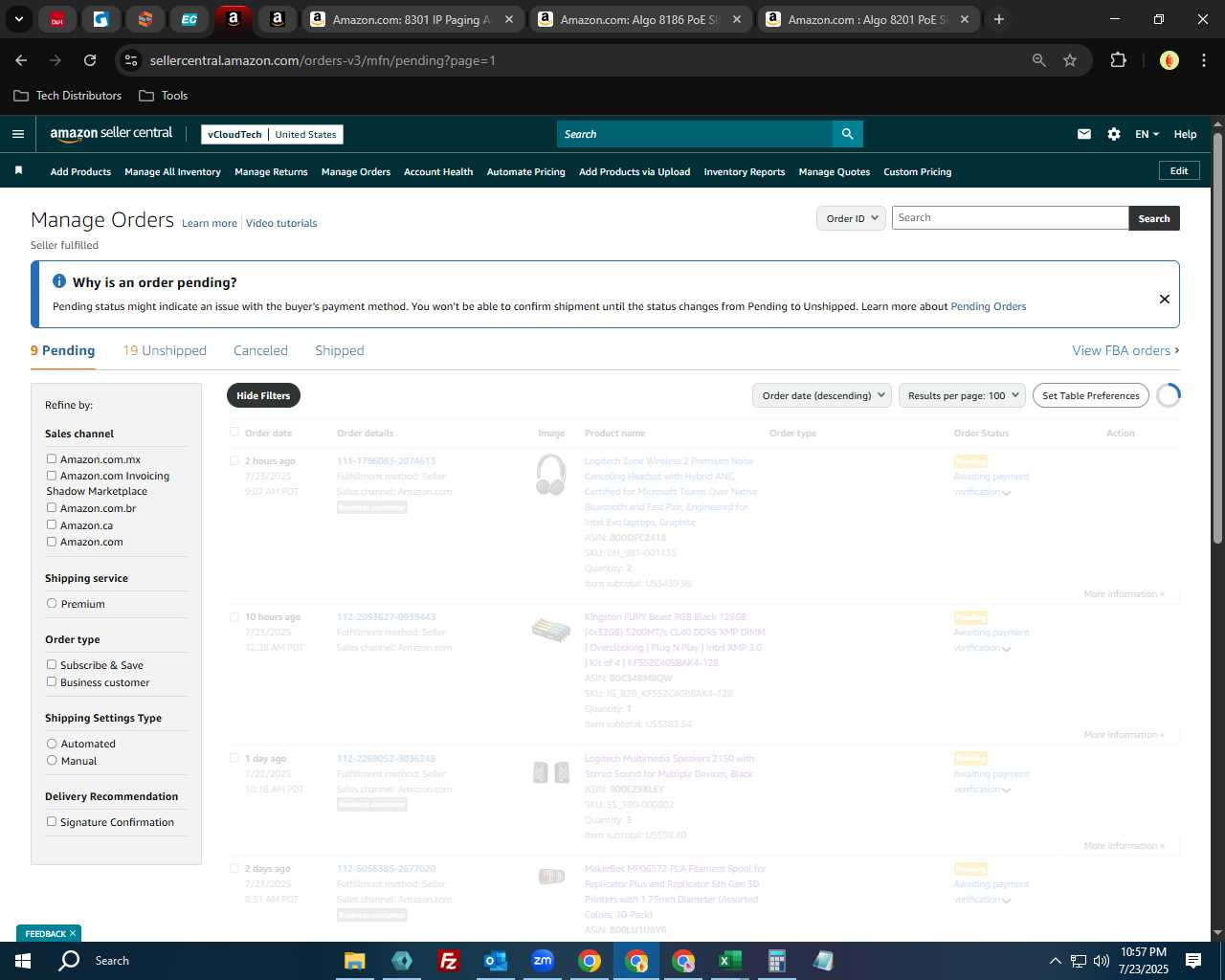The image size is (1225, 980).
Task: Check Amazon.com Invoicing Shadow Marketplace box
Action: (52, 475)
